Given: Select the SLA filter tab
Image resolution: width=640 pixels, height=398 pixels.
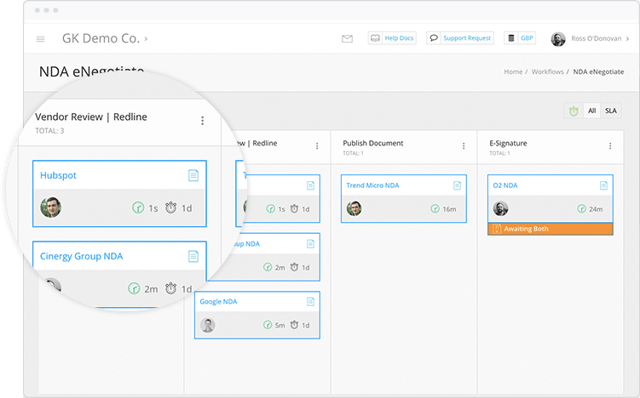Looking at the screenshot, I should point(611,111).
